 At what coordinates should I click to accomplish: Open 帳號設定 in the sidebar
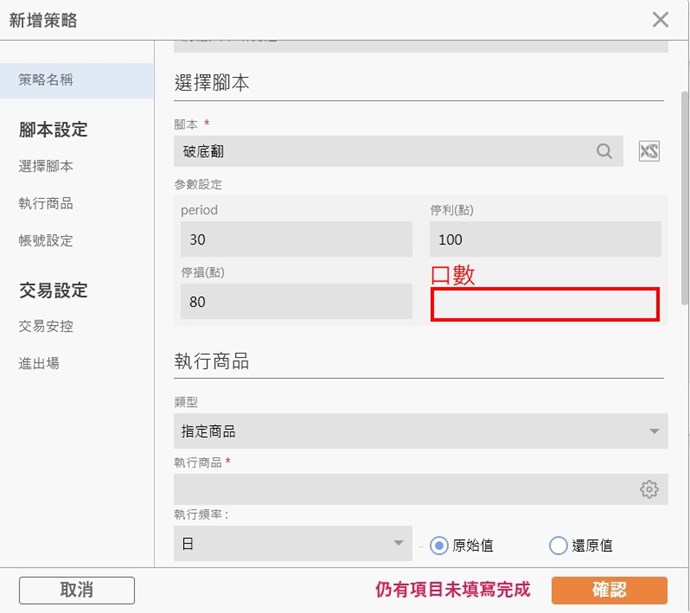pos(46,240)
